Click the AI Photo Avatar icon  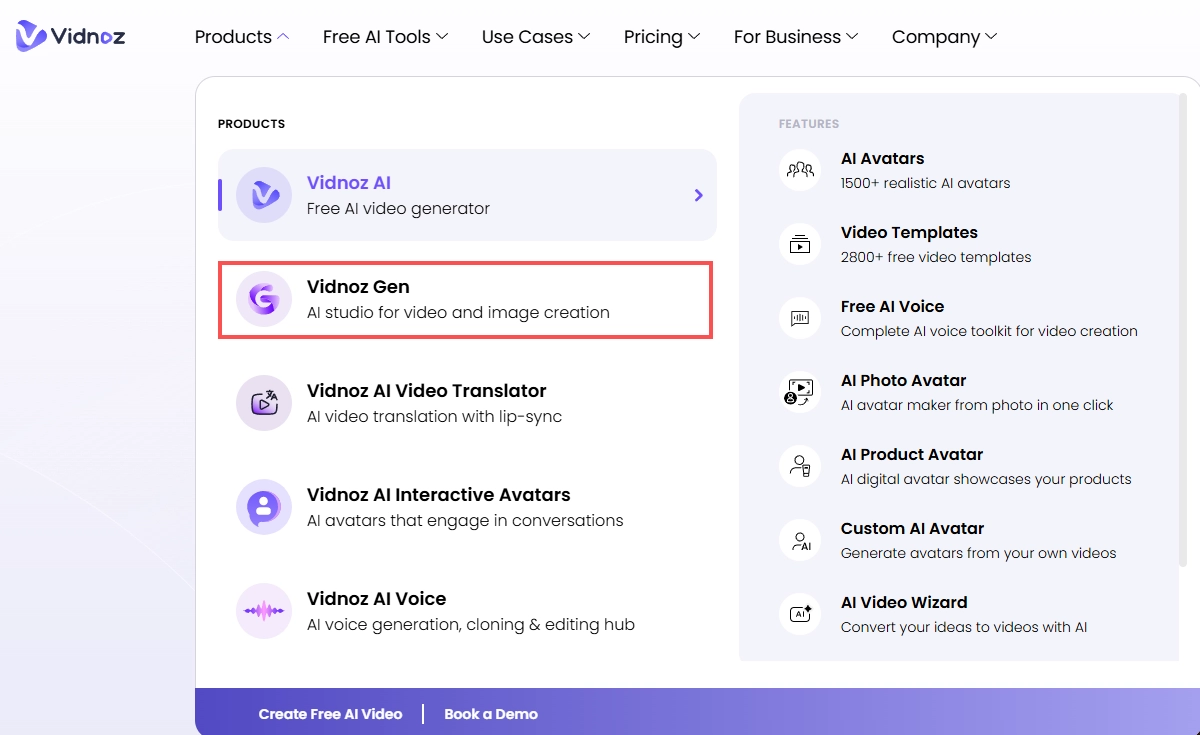800,392
